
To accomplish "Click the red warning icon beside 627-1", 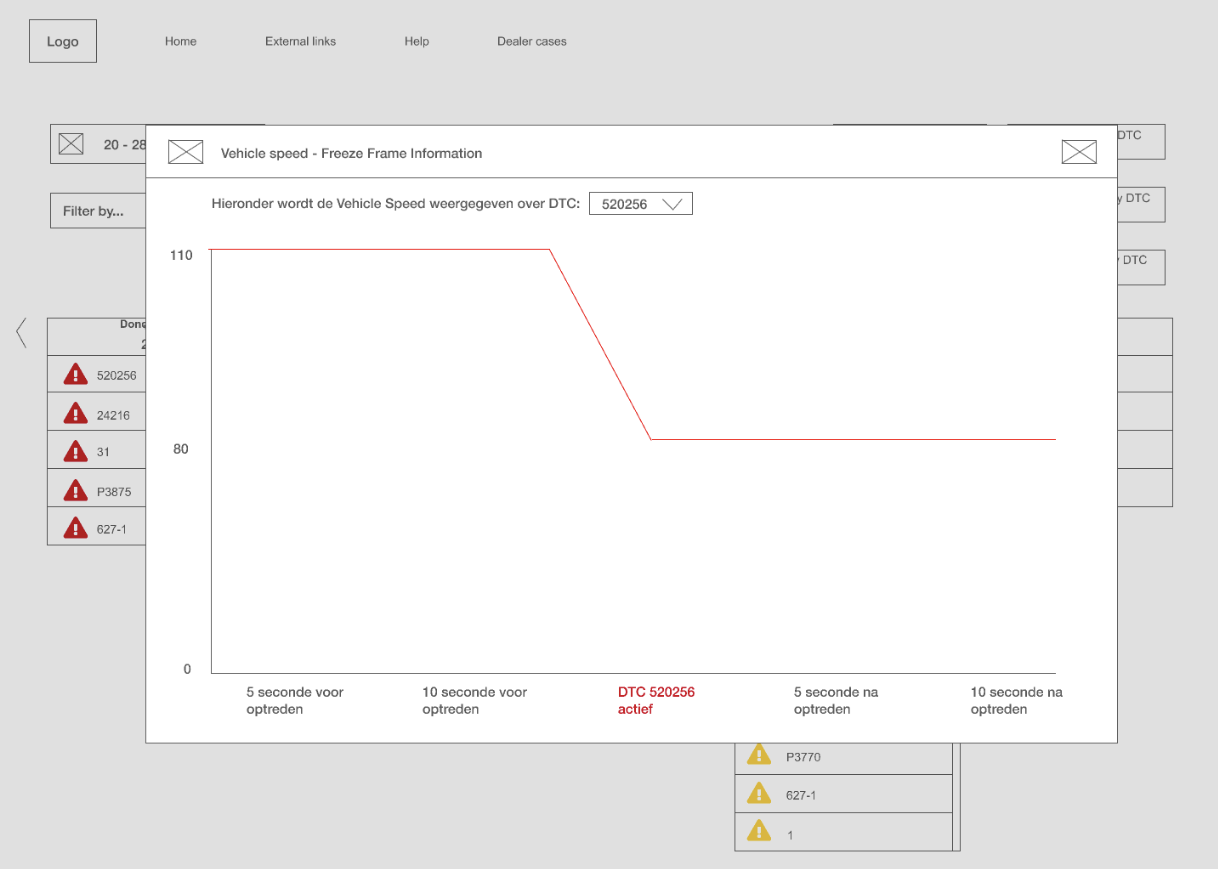I will click(x=75, y=528).
